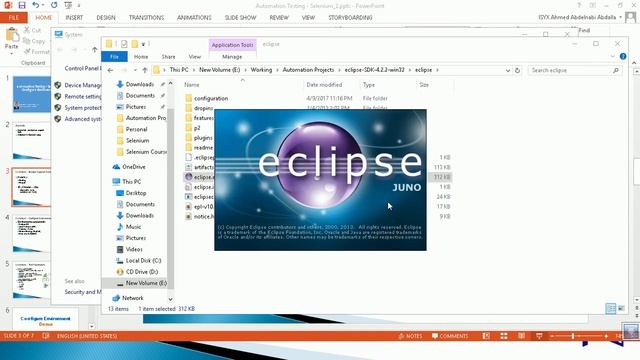Expand chevron after This PC in address path
The width and height of the screenshot is (640, 360).
pos(194,70)
